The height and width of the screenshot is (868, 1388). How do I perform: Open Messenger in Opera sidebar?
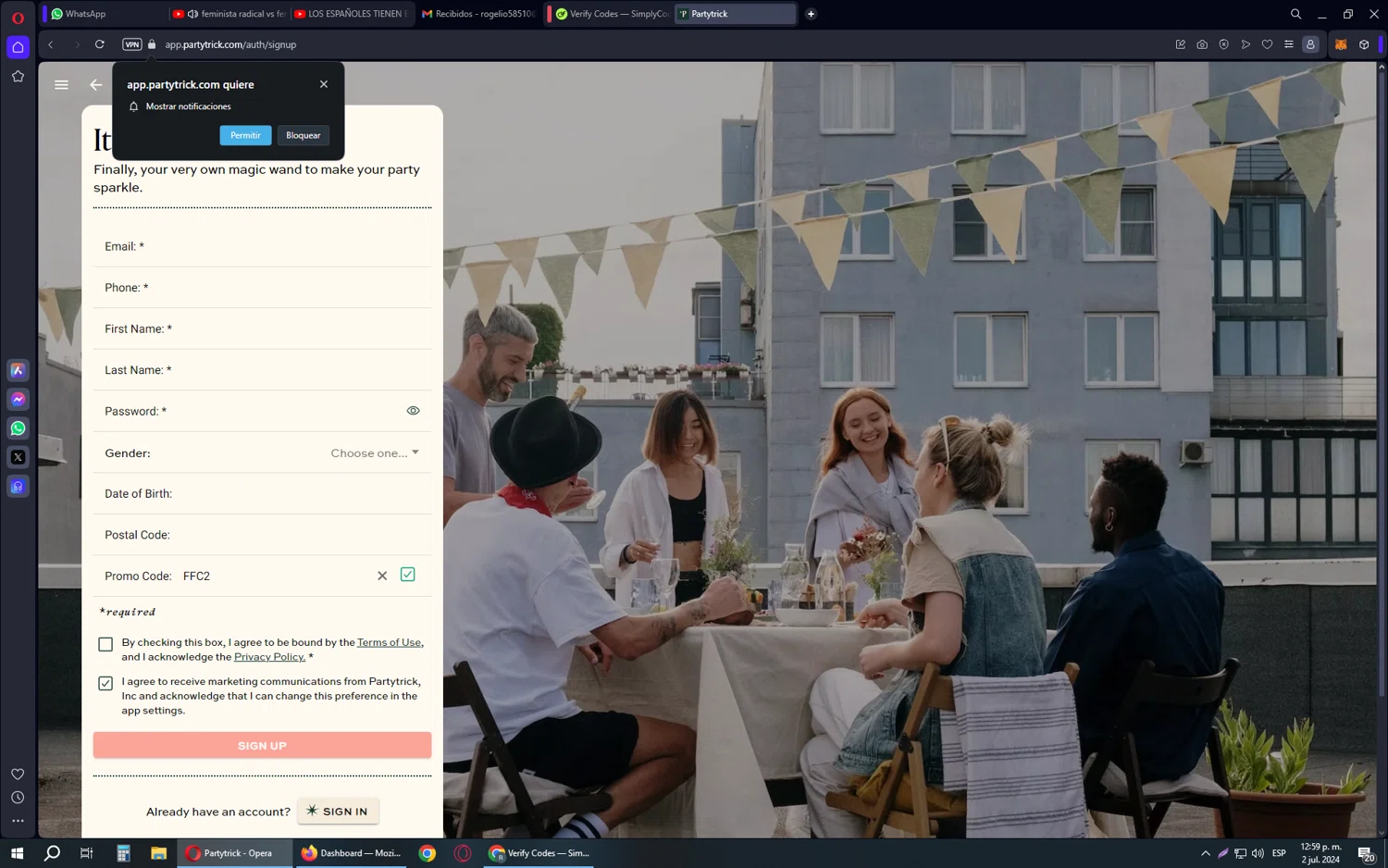coord(18,399)
